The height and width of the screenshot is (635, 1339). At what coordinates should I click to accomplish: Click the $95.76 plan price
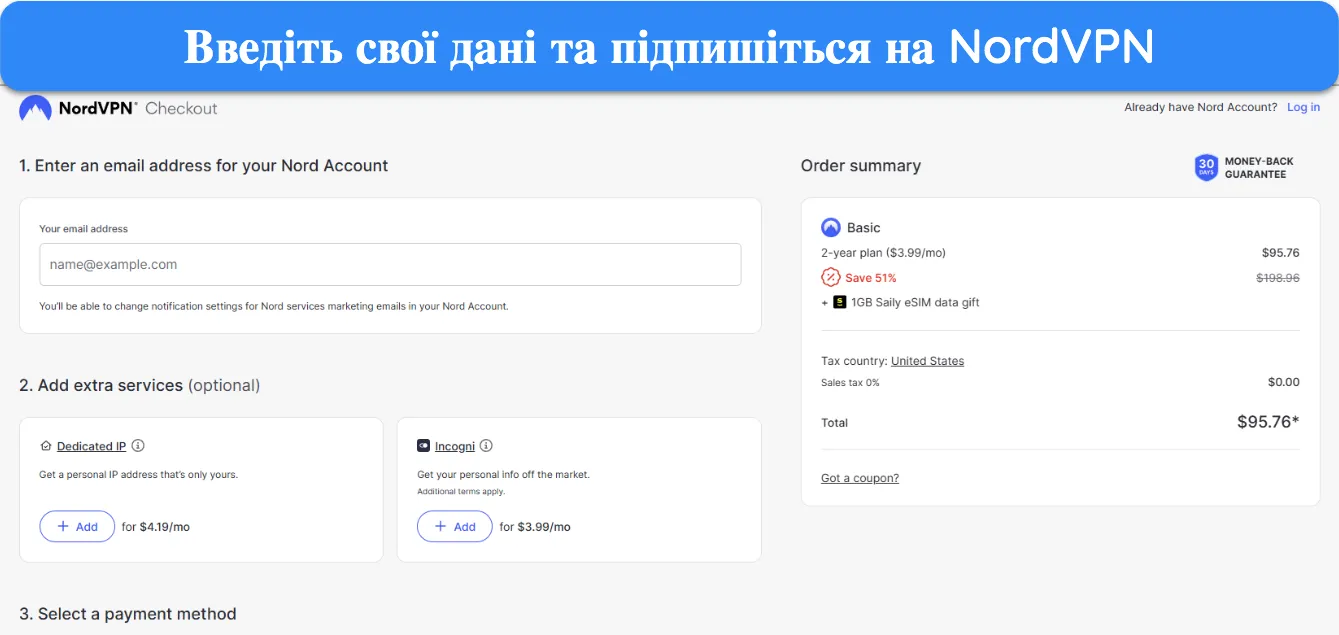coord(1281,253)
